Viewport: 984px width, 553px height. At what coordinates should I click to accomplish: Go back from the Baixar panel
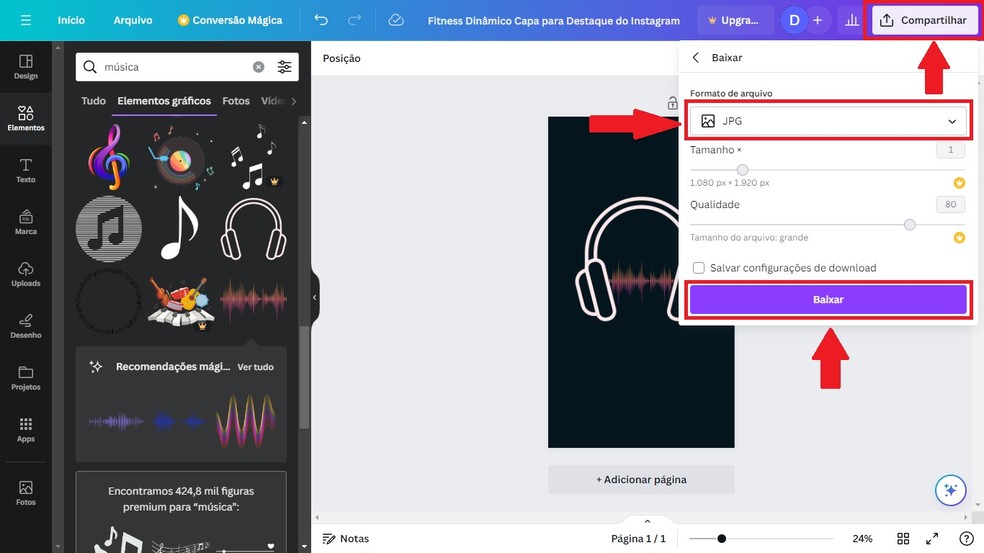point(695,57)
